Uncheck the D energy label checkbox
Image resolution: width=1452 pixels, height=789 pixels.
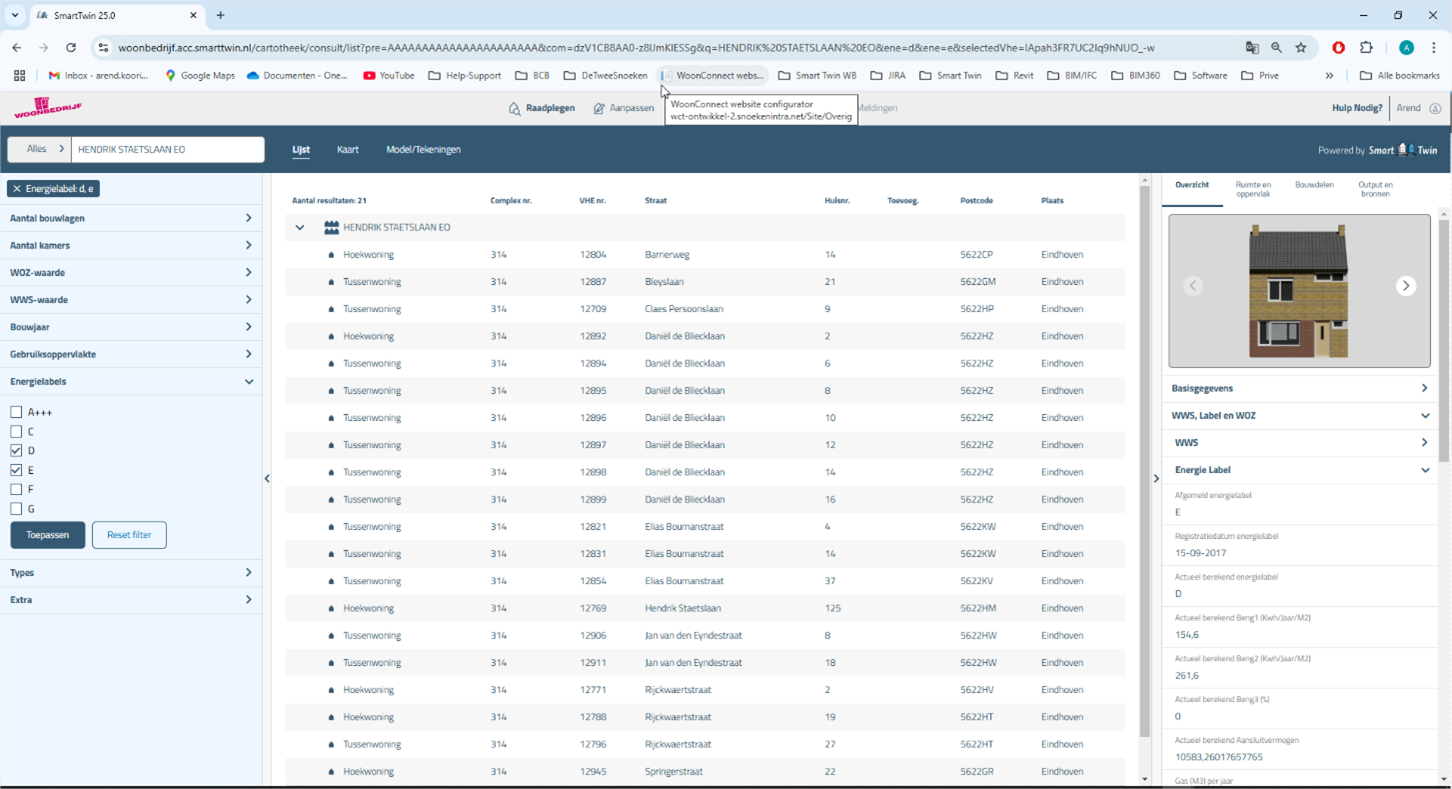16,451
